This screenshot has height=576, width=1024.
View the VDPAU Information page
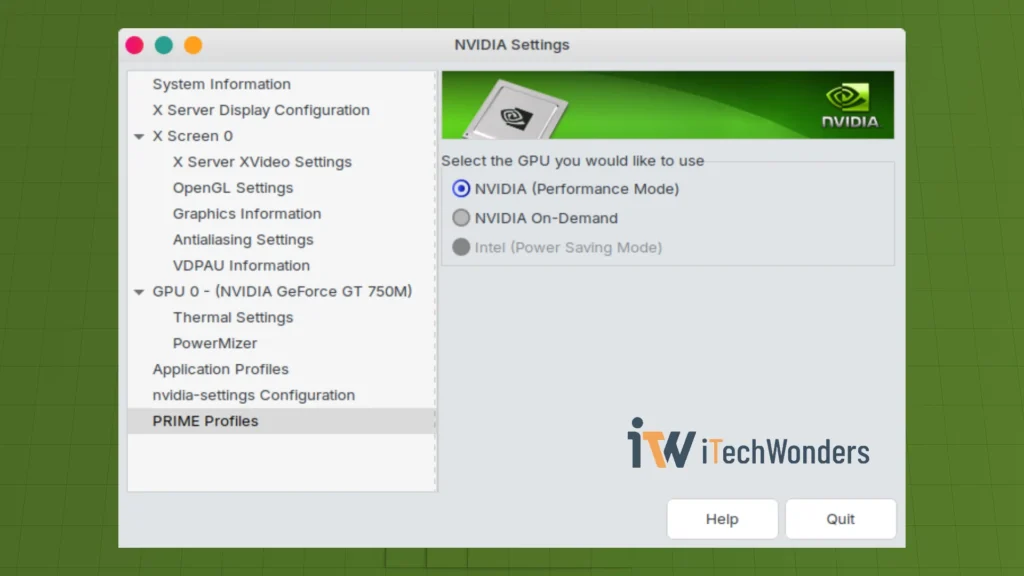[241, 265]
